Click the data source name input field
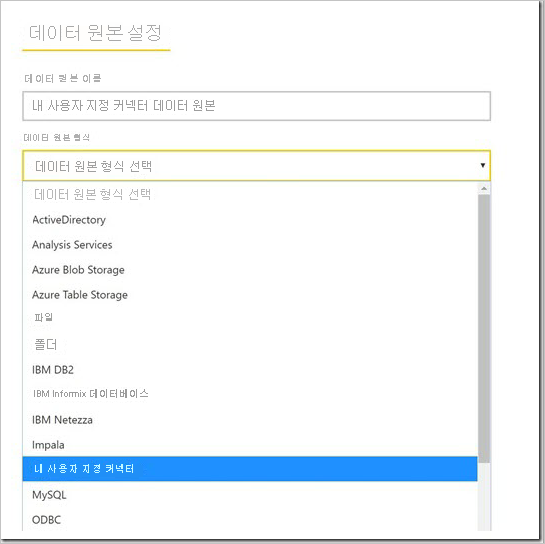Viewport: 545px width, 544px height. tap(257, 106)
